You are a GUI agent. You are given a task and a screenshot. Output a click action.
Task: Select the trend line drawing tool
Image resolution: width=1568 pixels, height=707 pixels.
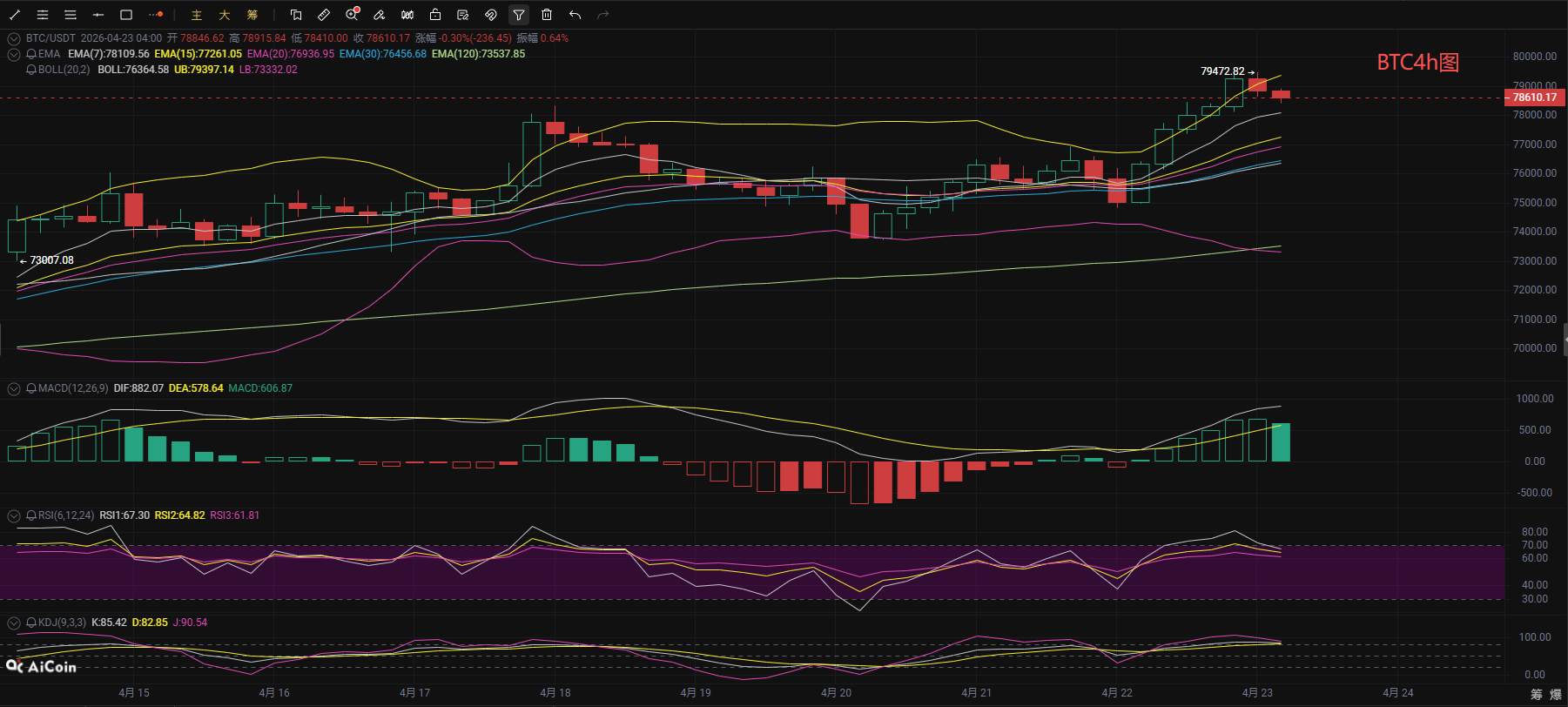point(15,15)
